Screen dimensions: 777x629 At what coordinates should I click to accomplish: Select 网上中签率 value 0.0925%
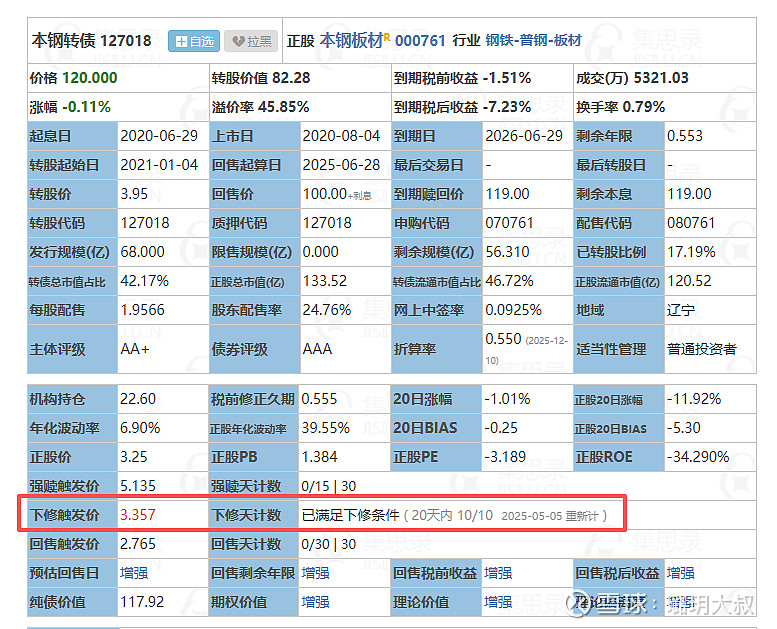tap(513, 310)
